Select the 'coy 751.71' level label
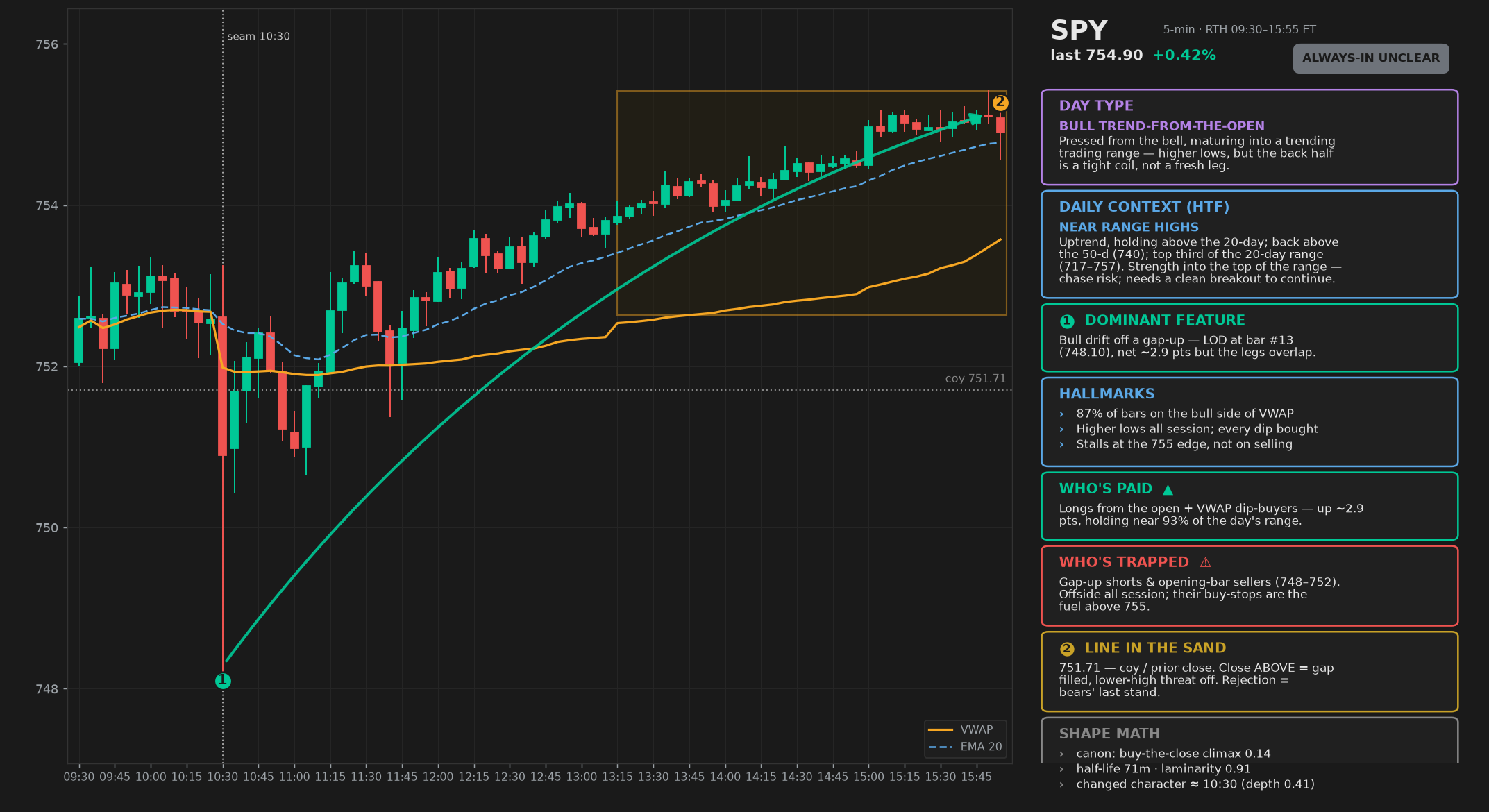 click(x=975, y=378)
